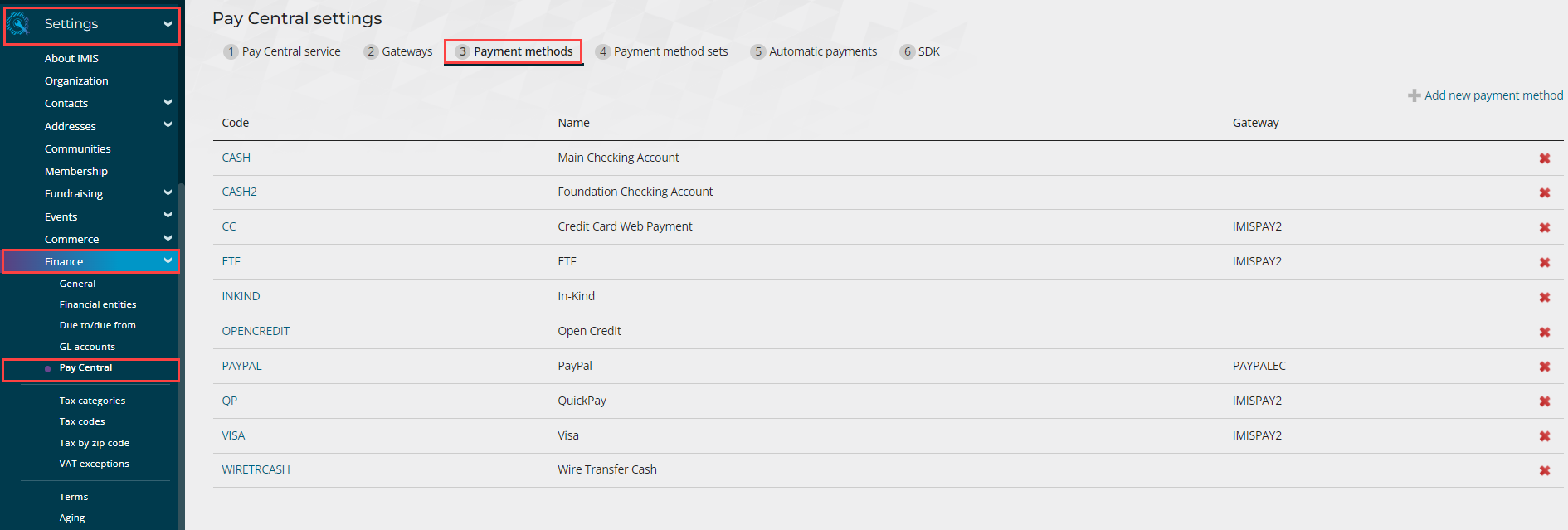This screenshot has height=530, width=1568.
Task: Expand the Contacts menu chevron
Action: (x=168, y=103)
